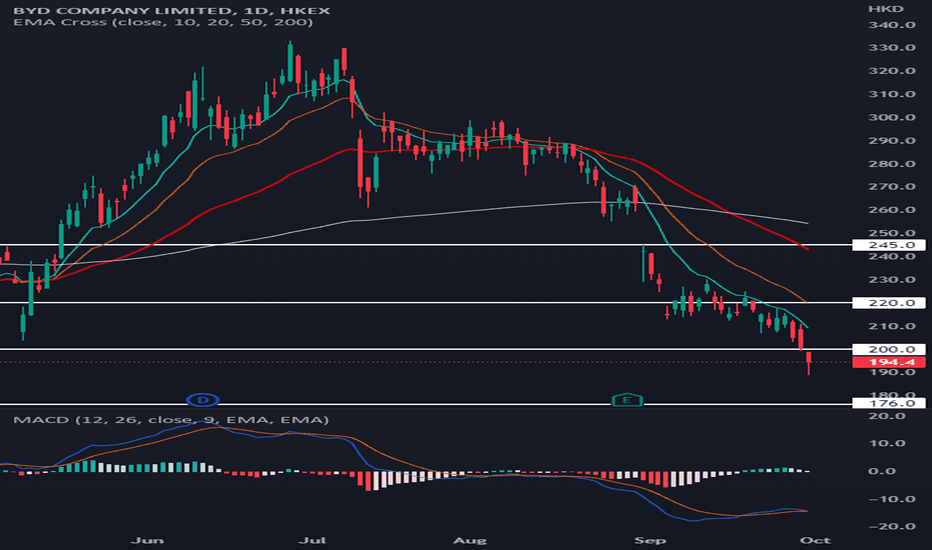Click the MACD (12, 26, close, 9) indicator legend

171,420
